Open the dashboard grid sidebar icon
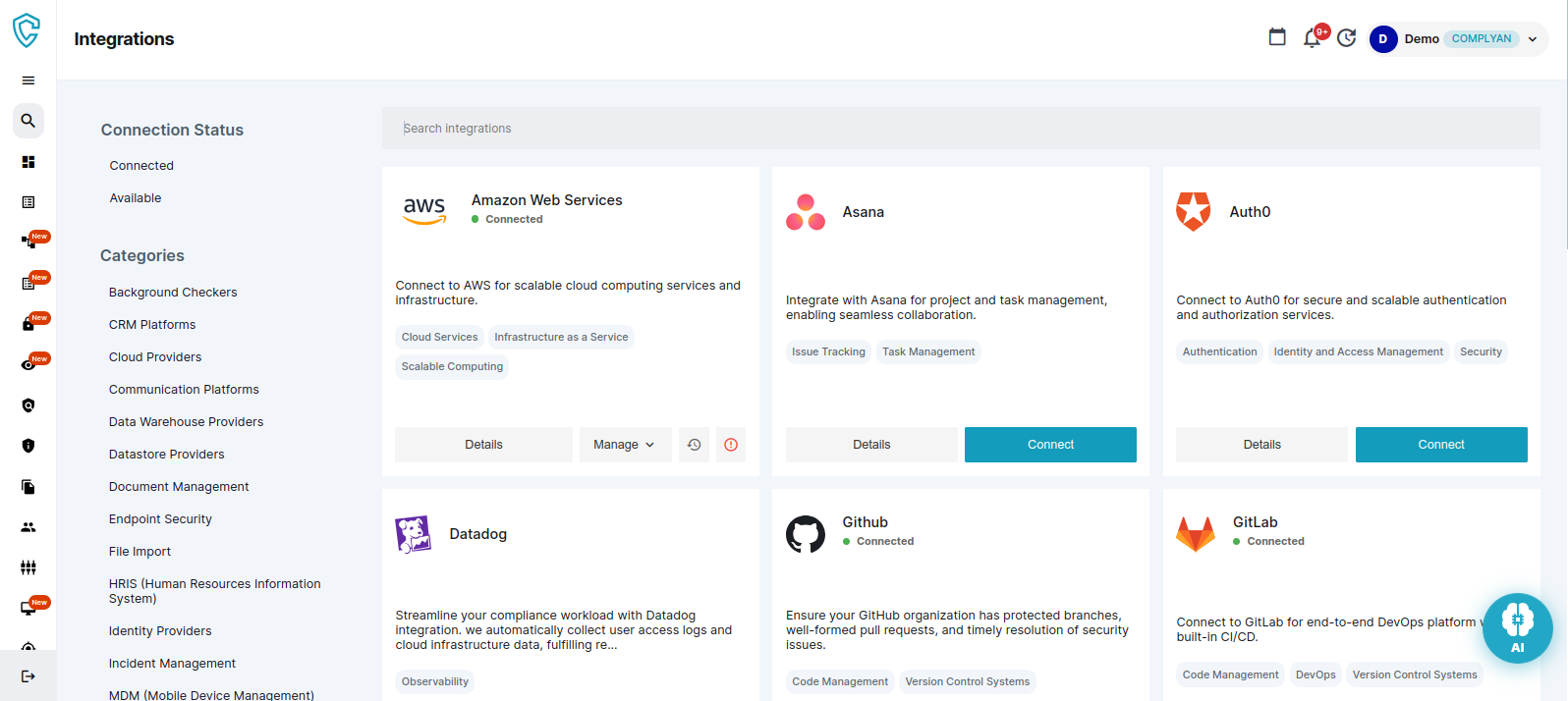The width and height of the screenshot is (1568, 701). pyautogui.click(x=28, y=162)
